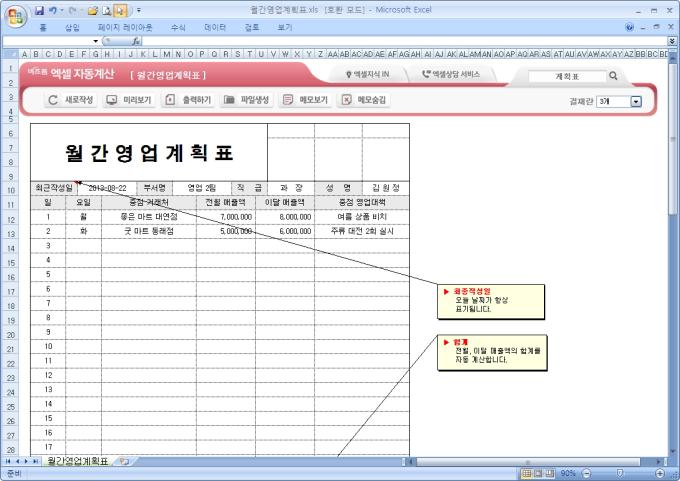Select row 12 header
The width and height of the screenshot is (680, 481).
(x=10, y=219)
